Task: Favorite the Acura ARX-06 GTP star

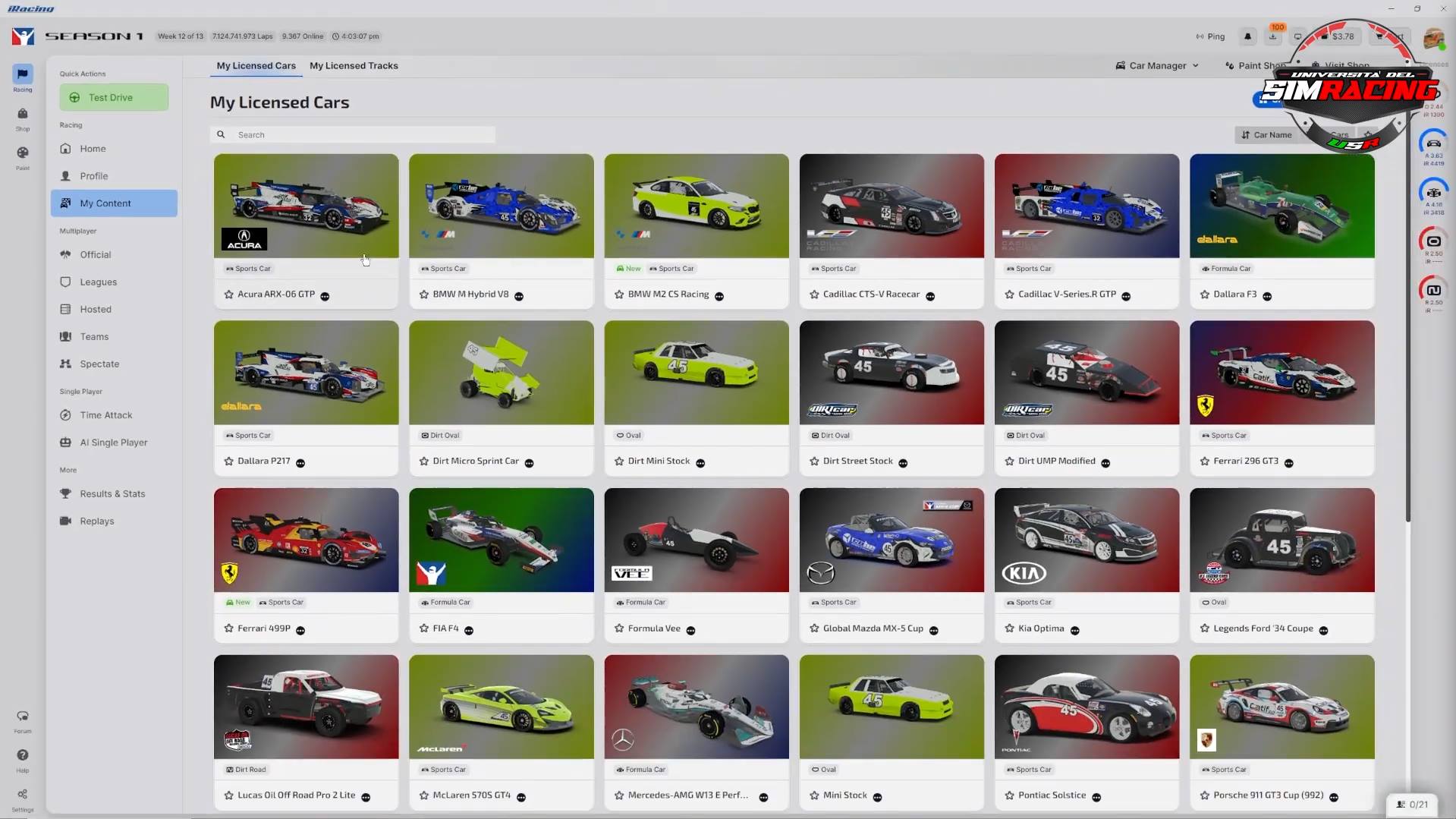Action: pos(228,295)
